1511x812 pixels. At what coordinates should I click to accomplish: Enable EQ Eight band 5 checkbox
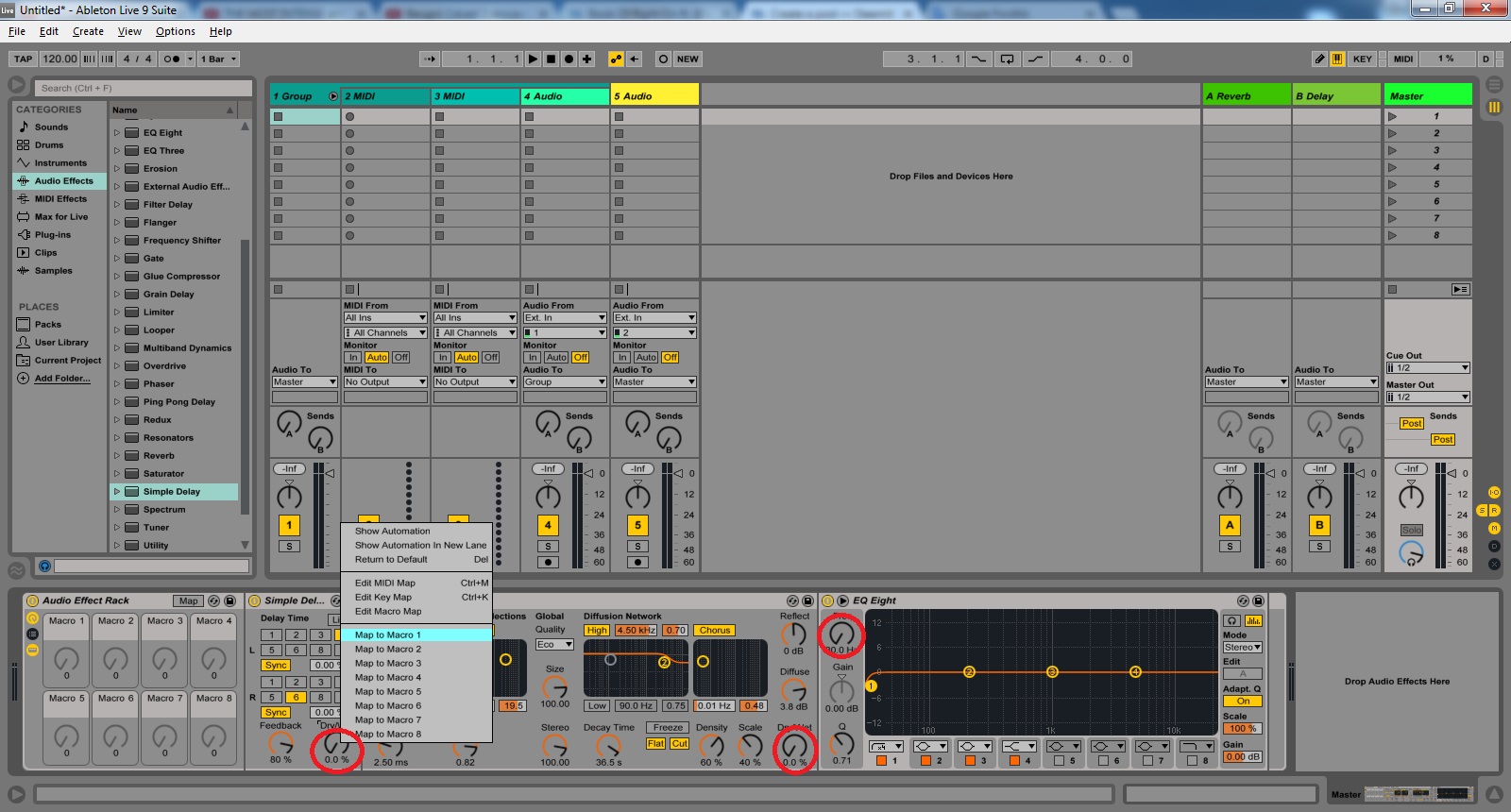click(x=1060, y=760)
